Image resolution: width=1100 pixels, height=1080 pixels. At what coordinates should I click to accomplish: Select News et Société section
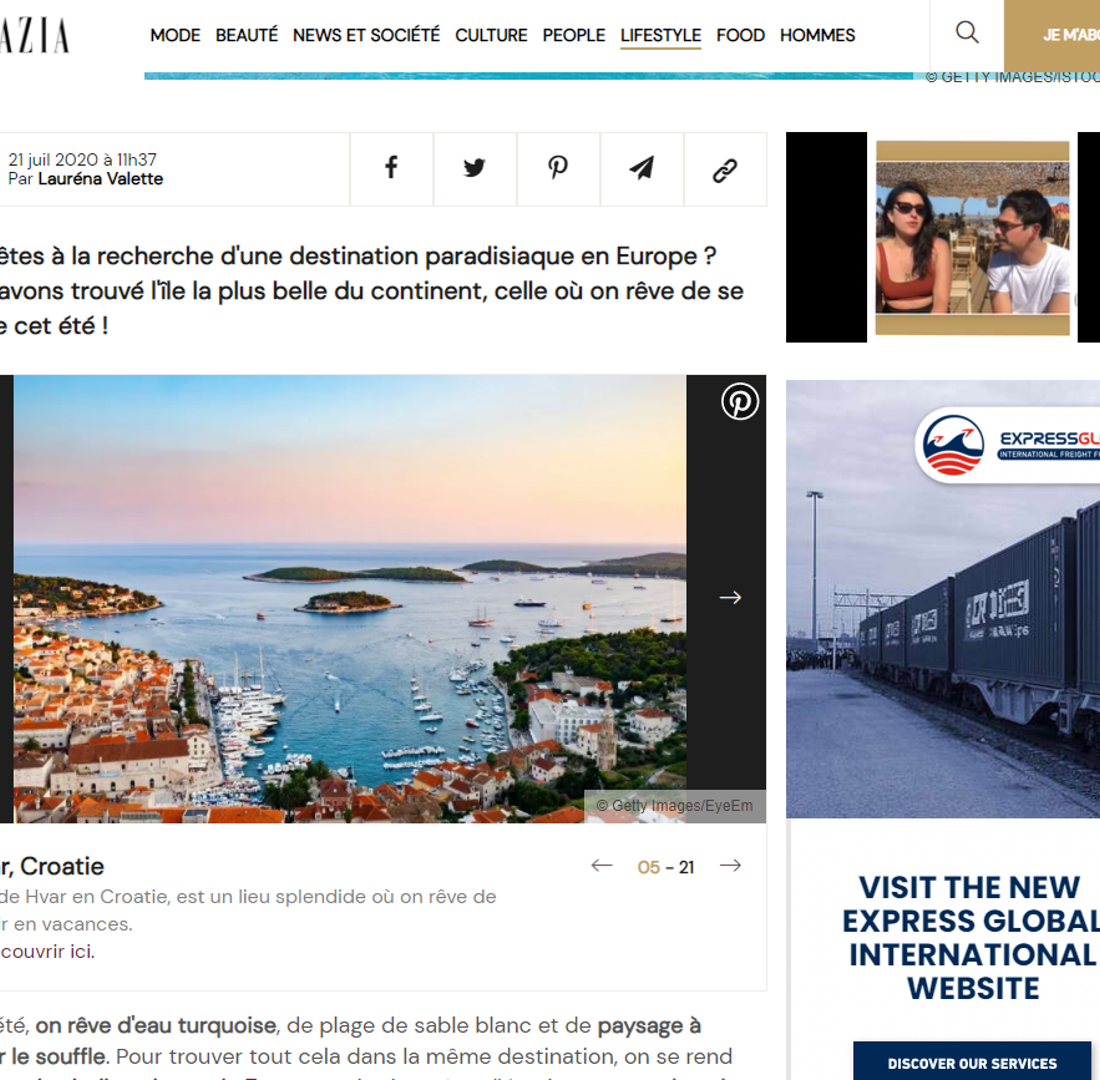pyautogui.click(x=366, y=35)
